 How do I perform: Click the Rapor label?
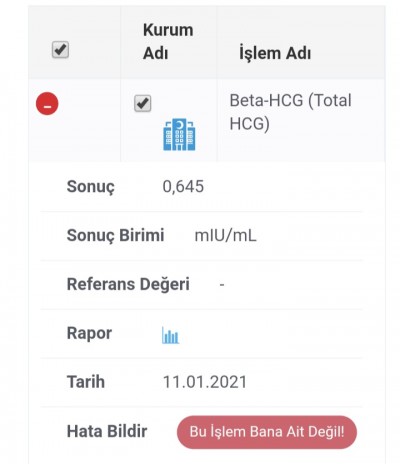[89, 333]
